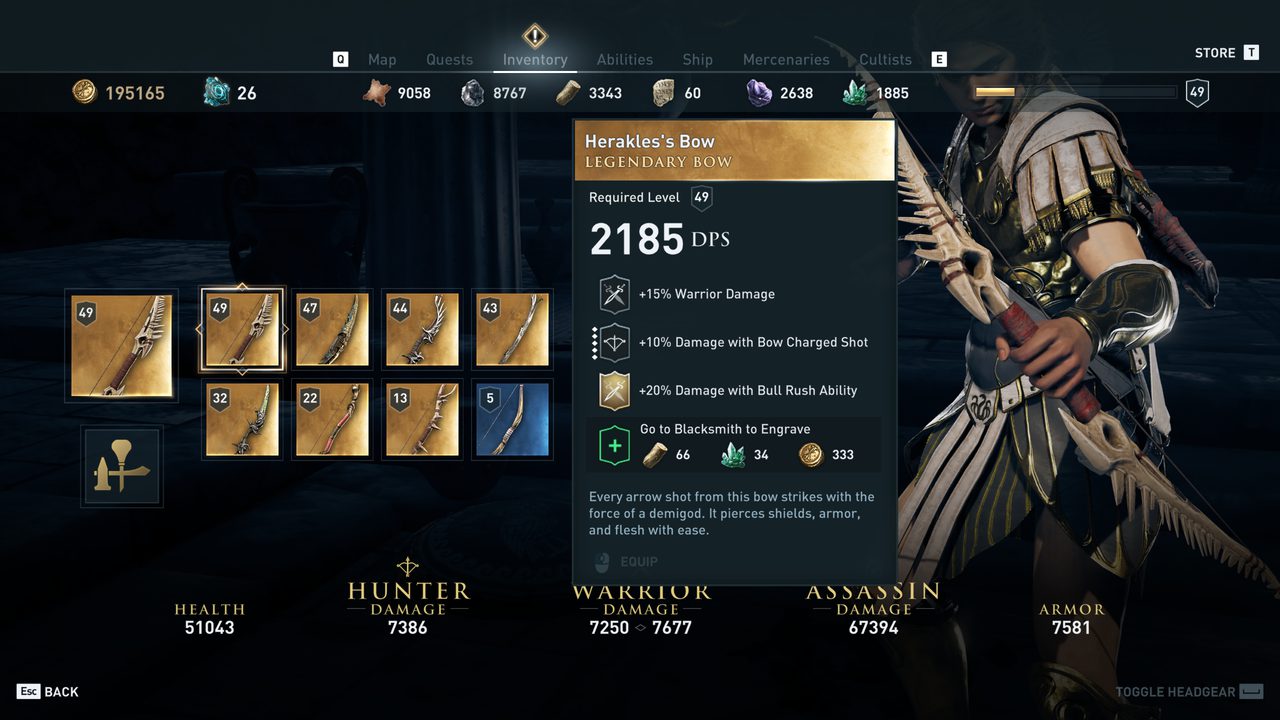Image resolution: width=1280 pixels, height=720 pixels.
Task: Click the experience progress bar
Action: [x=1076, y=92]
